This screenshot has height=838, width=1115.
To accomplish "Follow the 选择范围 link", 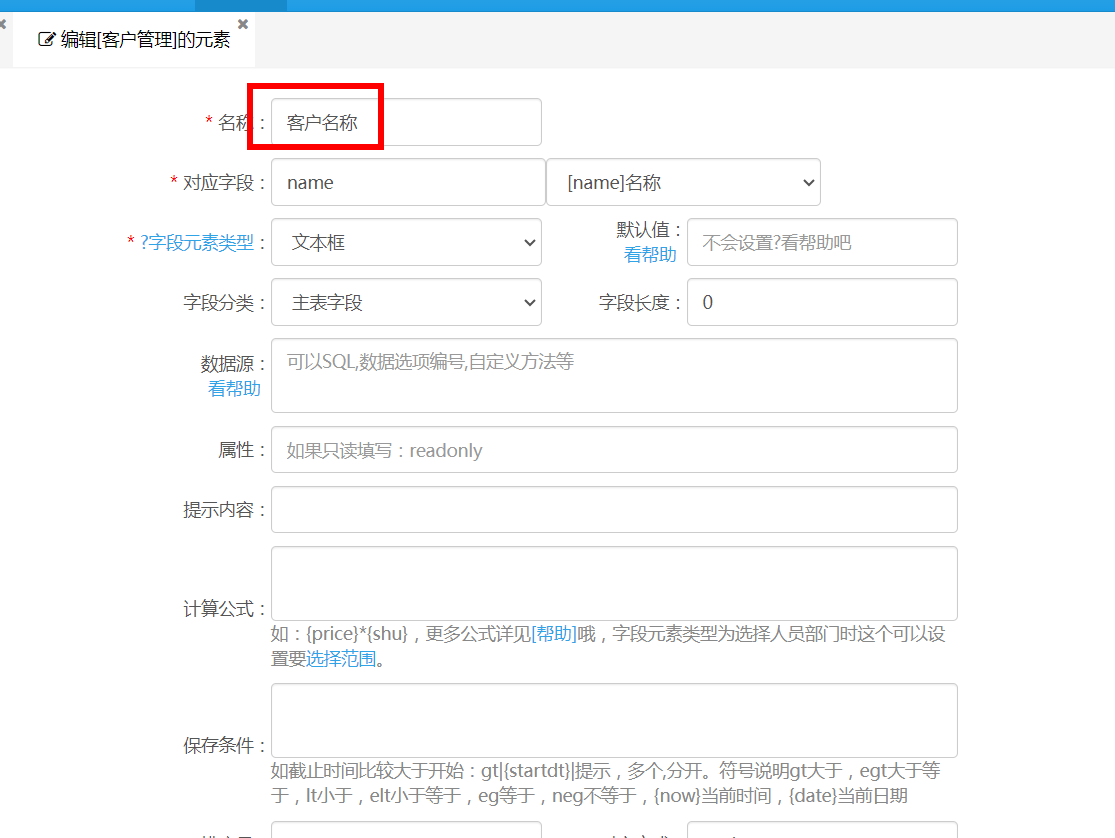I will [x=341, y=659].
